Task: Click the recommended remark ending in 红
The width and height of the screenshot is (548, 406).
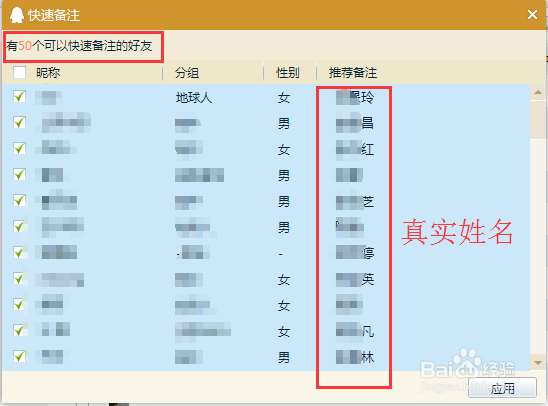Action: tap(355, 149)
